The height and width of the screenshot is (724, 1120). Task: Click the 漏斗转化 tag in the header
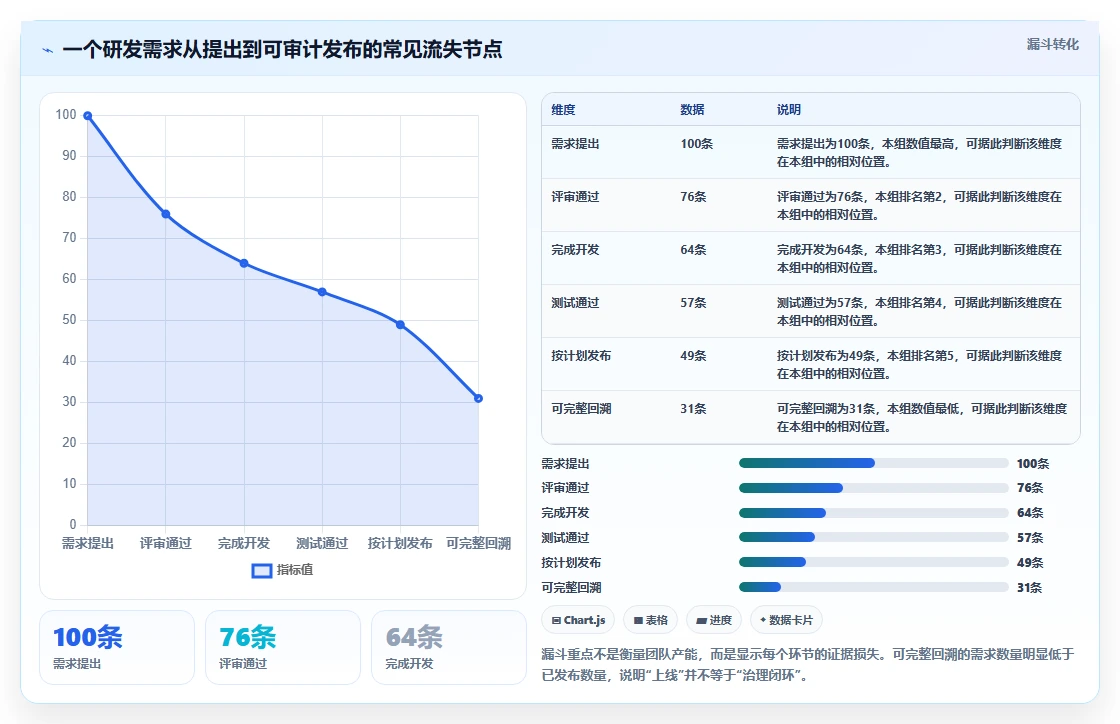(x=1052, y=44)
